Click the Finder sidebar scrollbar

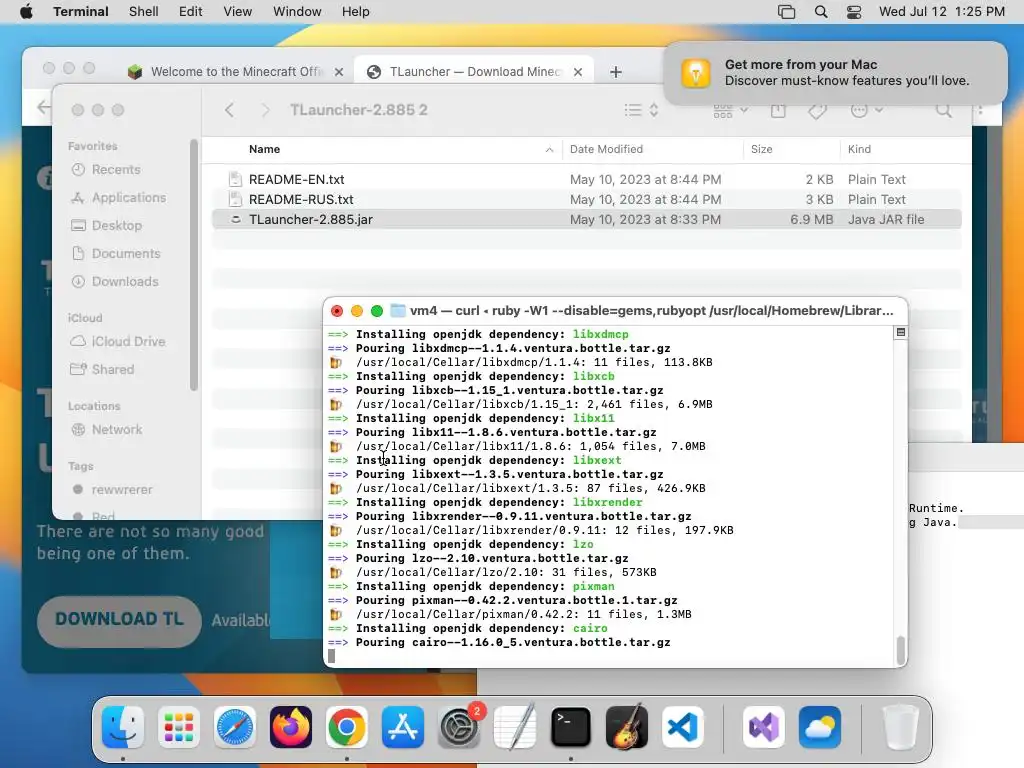click(x=193, y=264)
